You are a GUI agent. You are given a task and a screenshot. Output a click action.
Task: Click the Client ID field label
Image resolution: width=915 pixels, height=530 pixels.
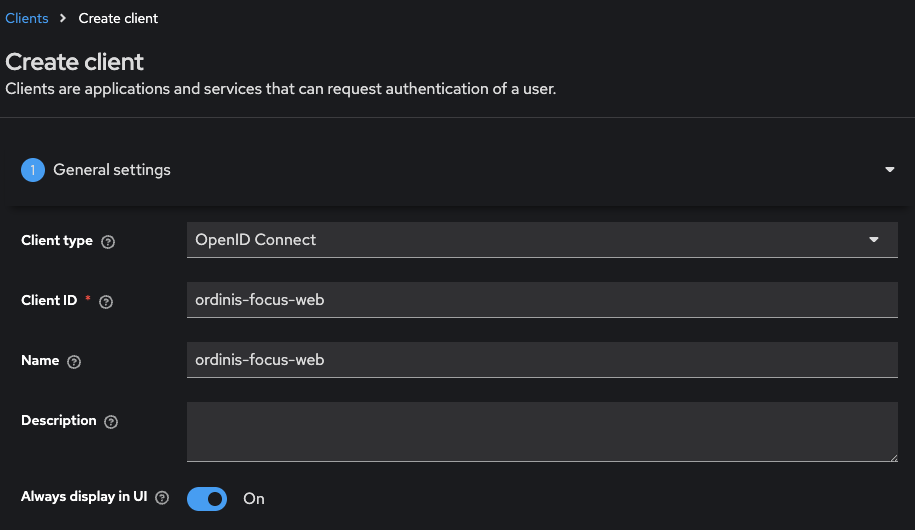point(49,301)
